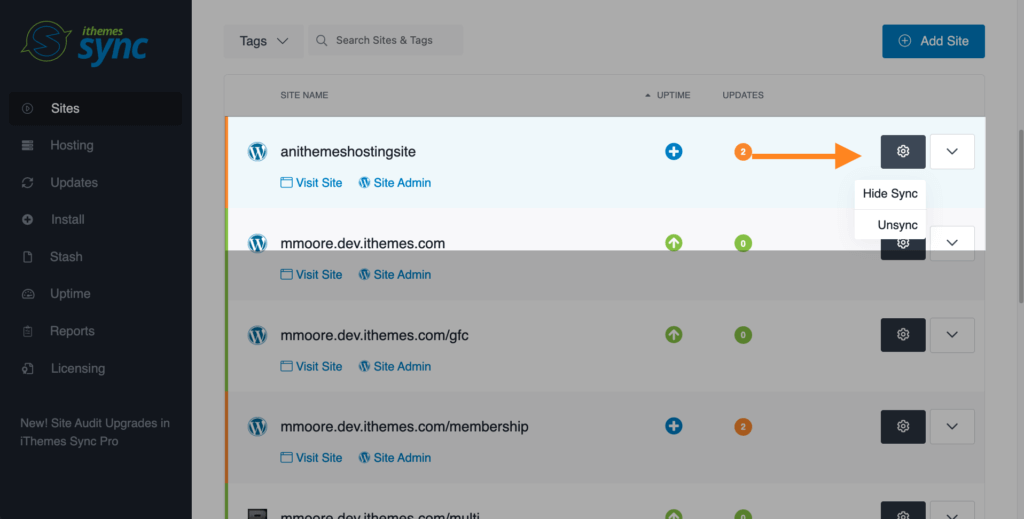Focus the Search Sites & Tags field
1024x519 pixels.
(x=385, y=40)
